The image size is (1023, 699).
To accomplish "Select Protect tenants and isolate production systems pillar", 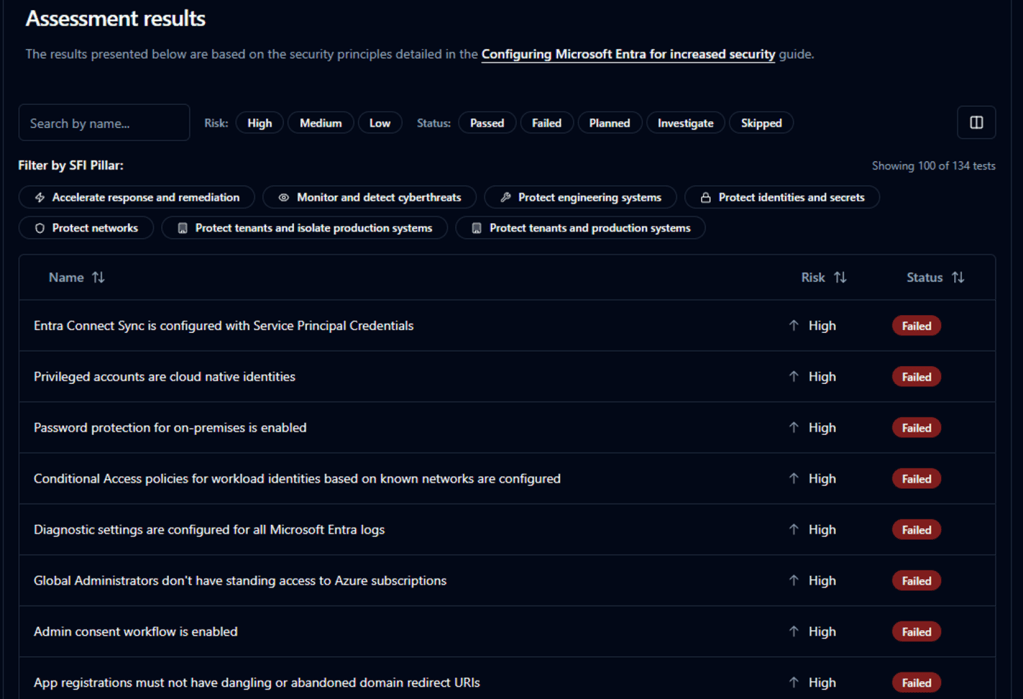I will tap(313, 228).
